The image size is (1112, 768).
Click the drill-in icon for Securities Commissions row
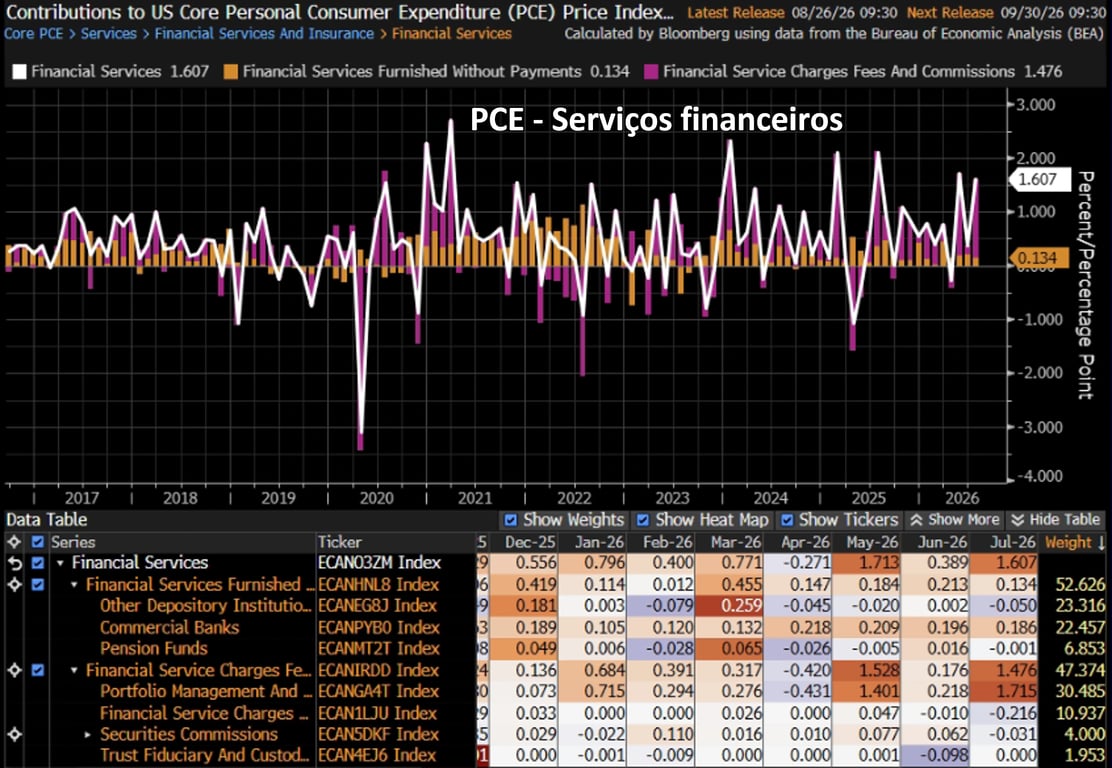pyautogui.click(x=14, y=735)
